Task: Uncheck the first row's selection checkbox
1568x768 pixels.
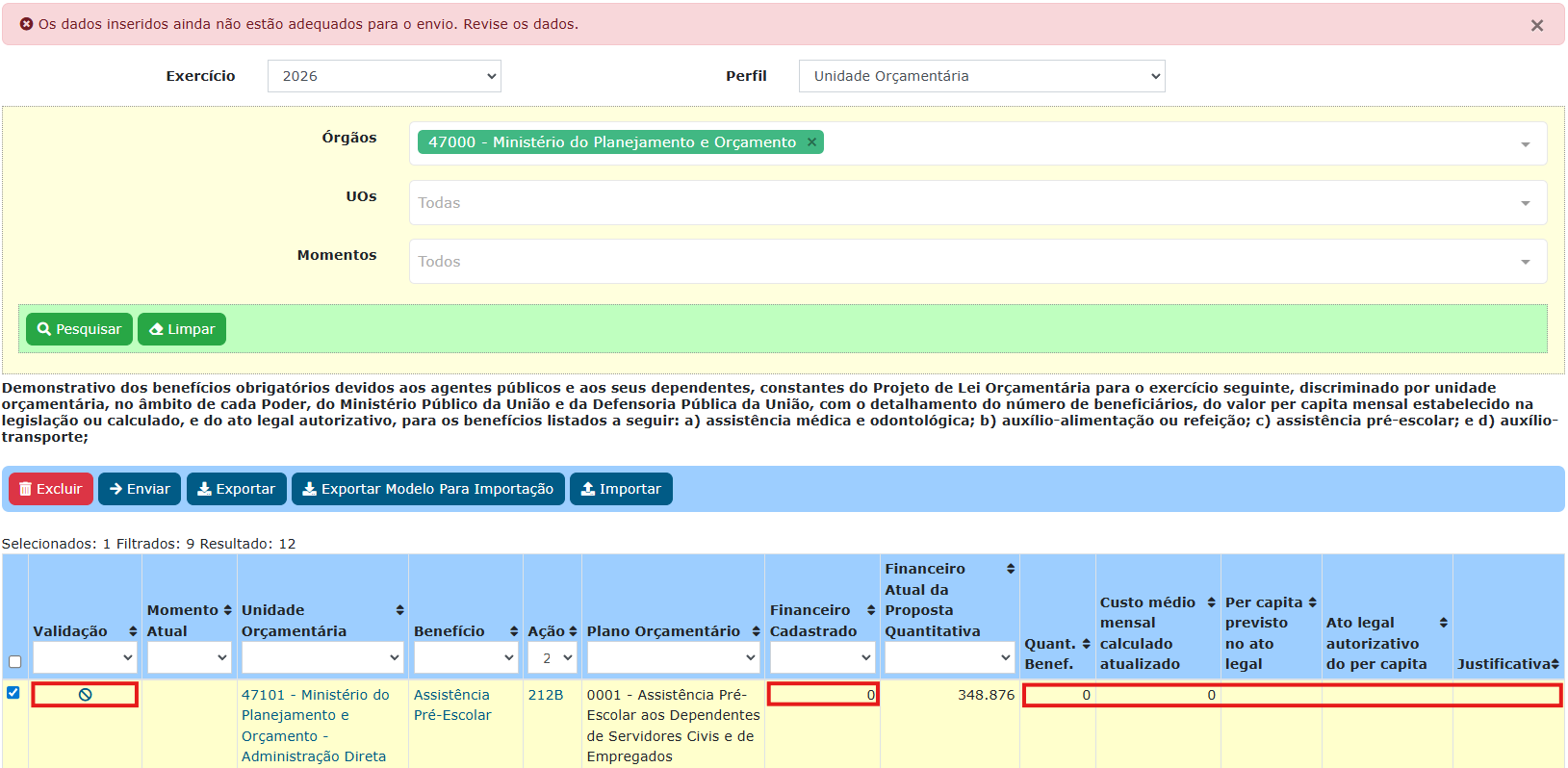Action: coord(13,692)
